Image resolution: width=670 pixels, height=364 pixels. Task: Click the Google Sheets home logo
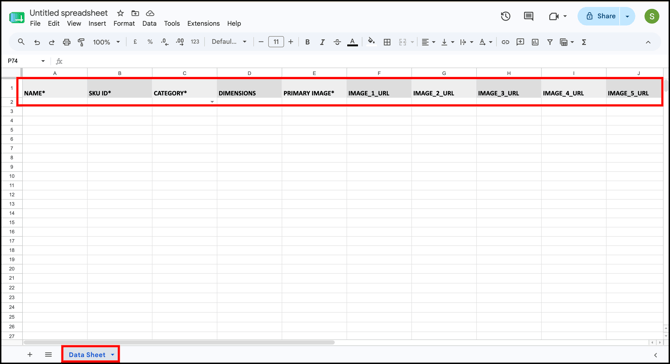coord(17,18)
